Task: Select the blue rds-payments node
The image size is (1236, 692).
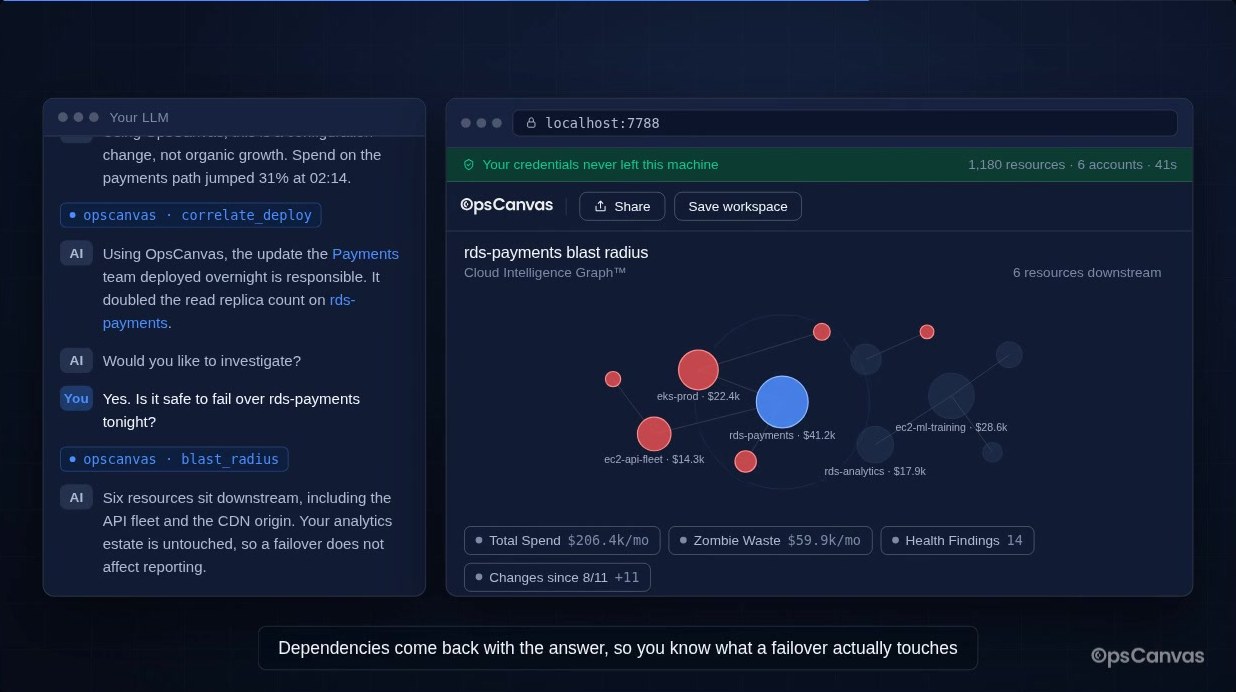Action: click(782, 402)
